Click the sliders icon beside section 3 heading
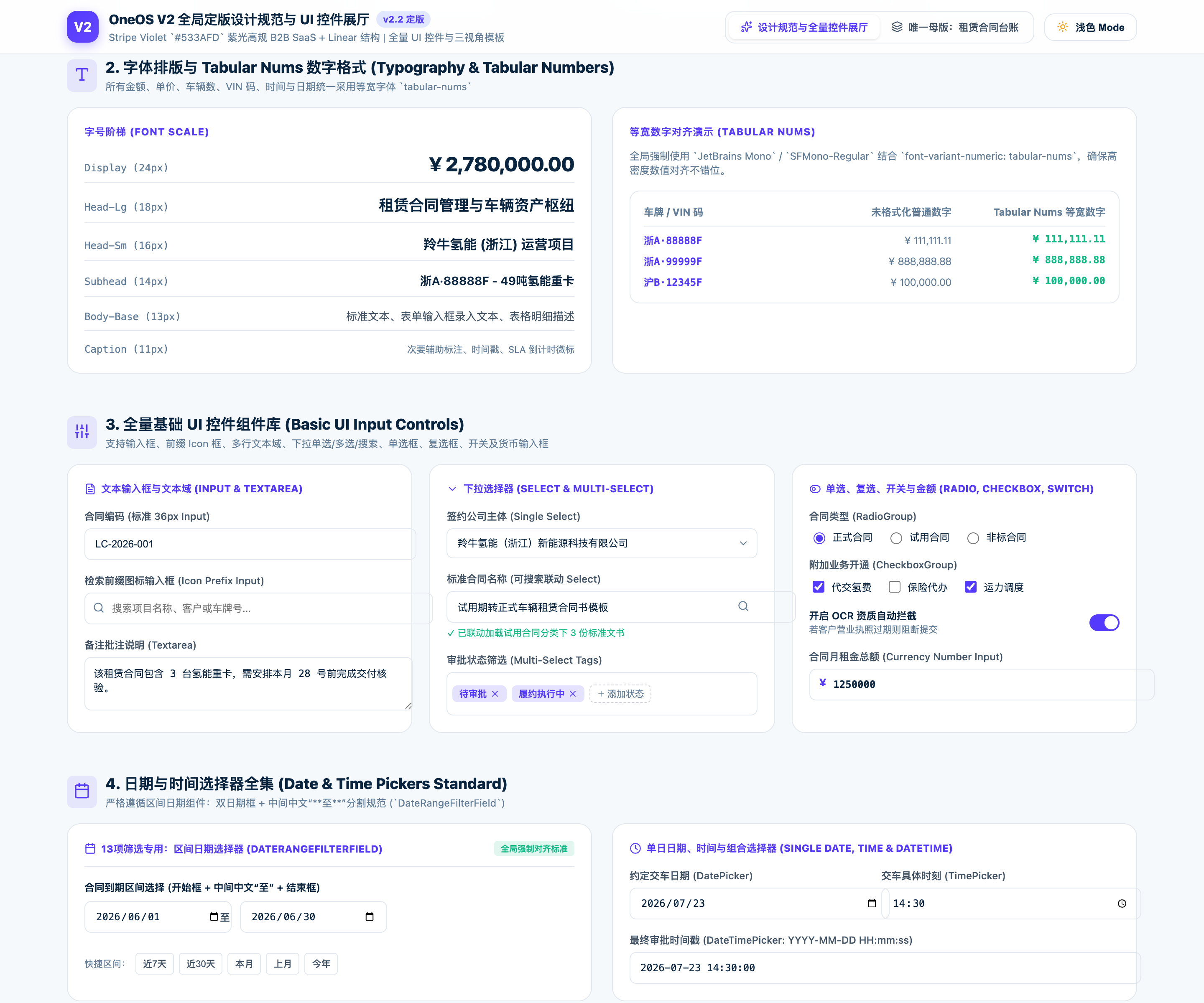This screenshot has height=1003, width=1204. coord(82,432)
